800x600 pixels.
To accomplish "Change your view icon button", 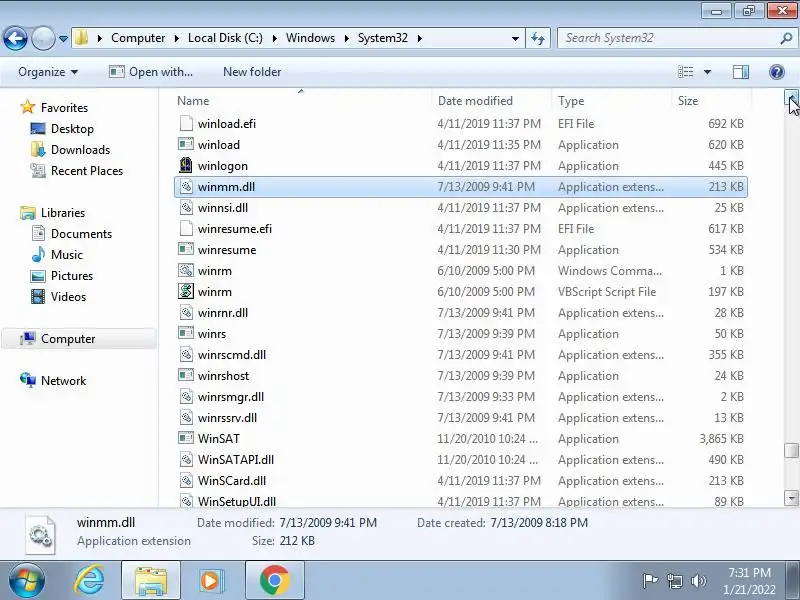I will tap(685, 72).
